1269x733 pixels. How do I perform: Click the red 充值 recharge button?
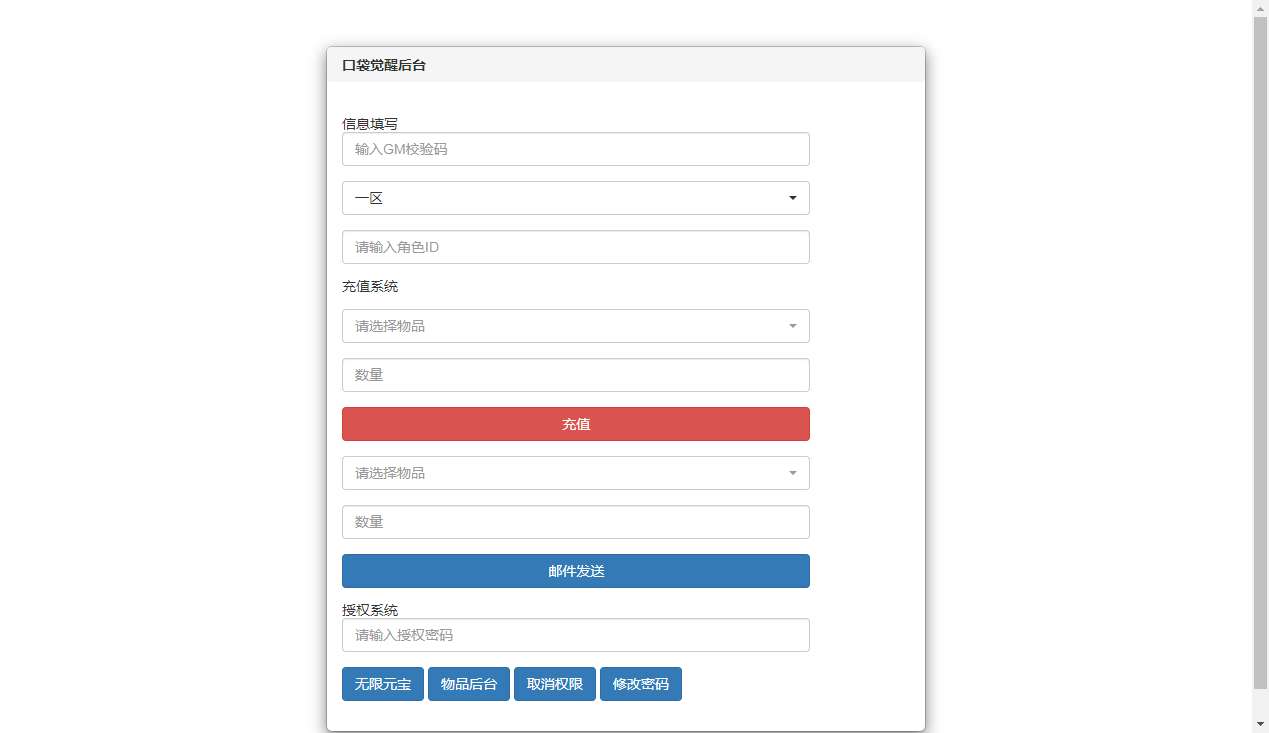click(576, 424)
